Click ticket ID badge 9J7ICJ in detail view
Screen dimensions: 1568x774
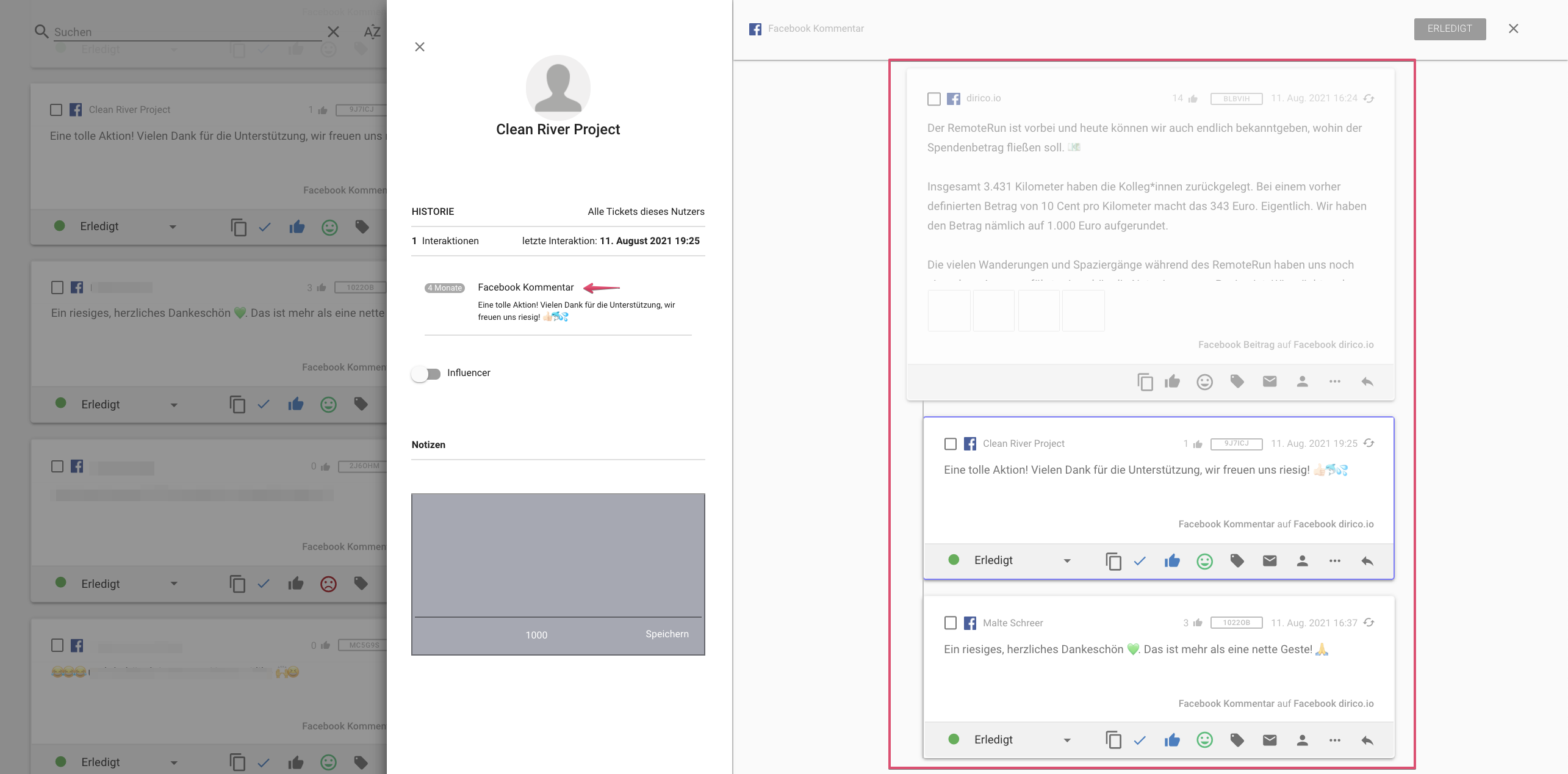point(1236,444)
